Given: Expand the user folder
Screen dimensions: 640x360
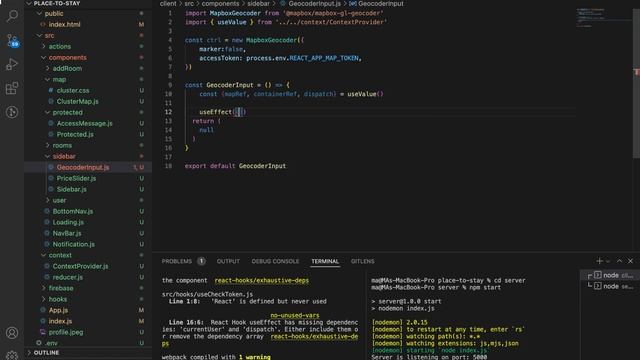Looking at the screenshot, I should tap(59, 200).
